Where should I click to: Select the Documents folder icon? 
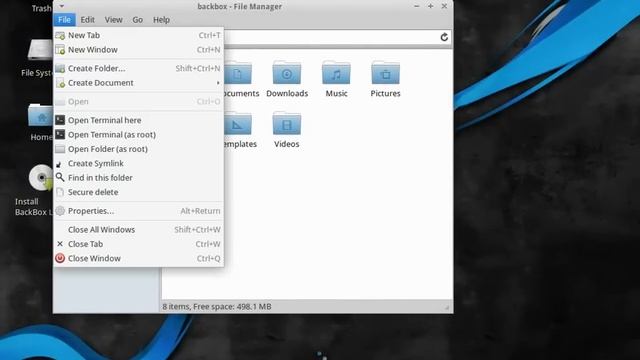[238, 73]
